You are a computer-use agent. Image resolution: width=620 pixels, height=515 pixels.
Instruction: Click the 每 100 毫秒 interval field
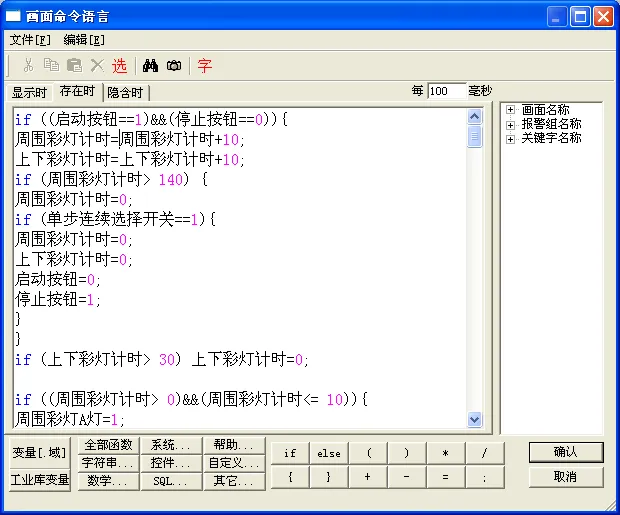(447, 91)
